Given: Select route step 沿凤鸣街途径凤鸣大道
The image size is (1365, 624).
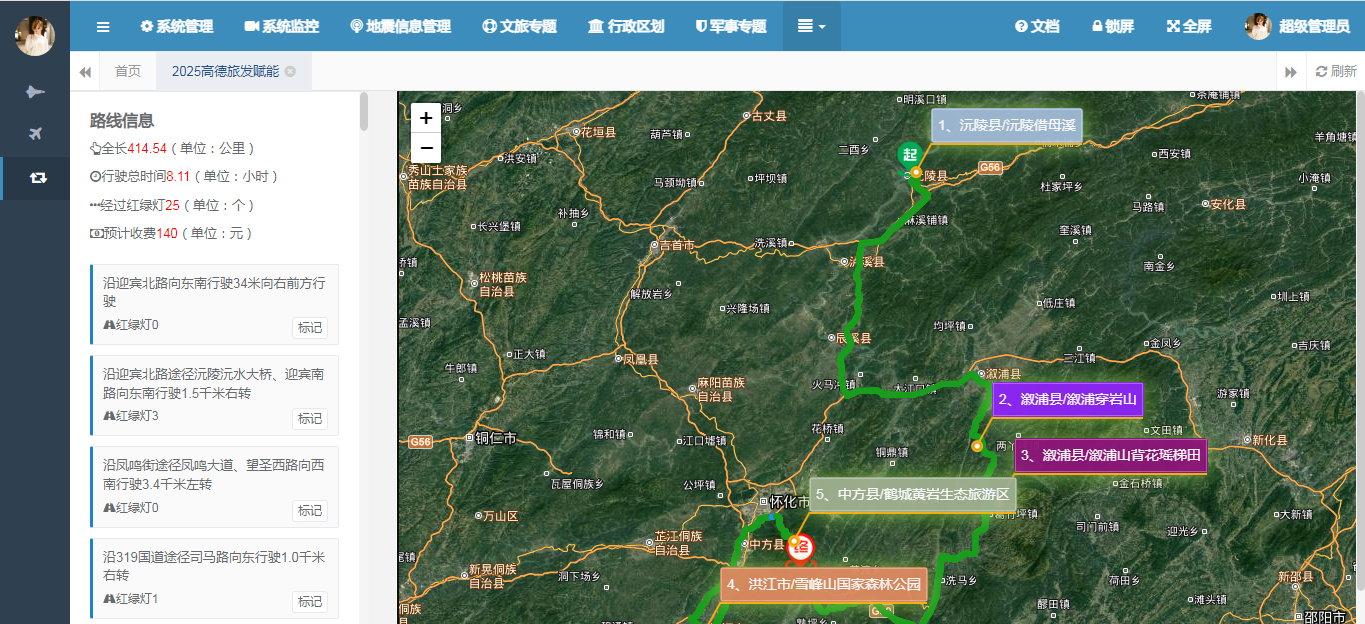Looking at the screenshot, I should [x=214, y=487].
